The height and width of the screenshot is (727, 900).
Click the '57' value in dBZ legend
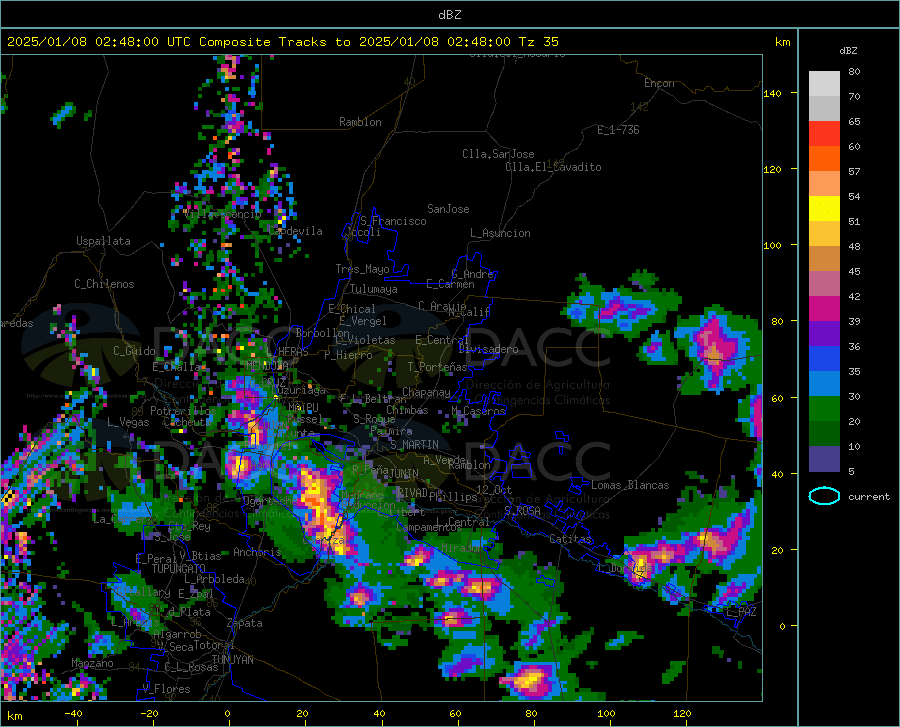[854, 171]
